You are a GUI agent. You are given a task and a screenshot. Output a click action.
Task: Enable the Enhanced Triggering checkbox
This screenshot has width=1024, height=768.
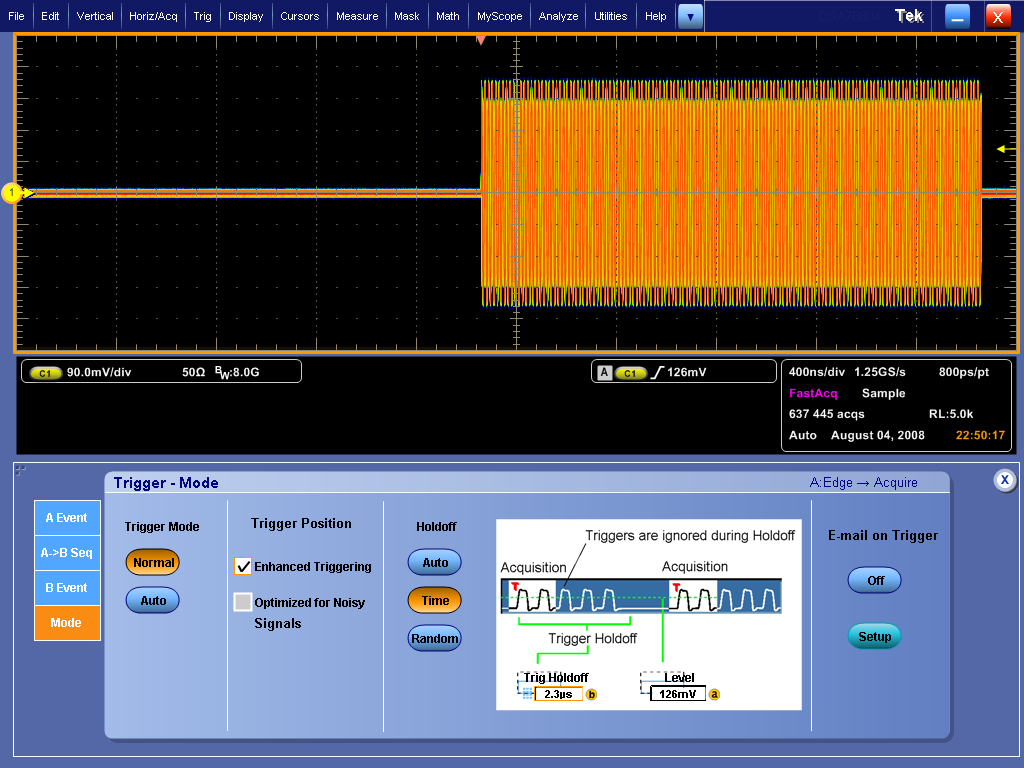pos(242,567)
